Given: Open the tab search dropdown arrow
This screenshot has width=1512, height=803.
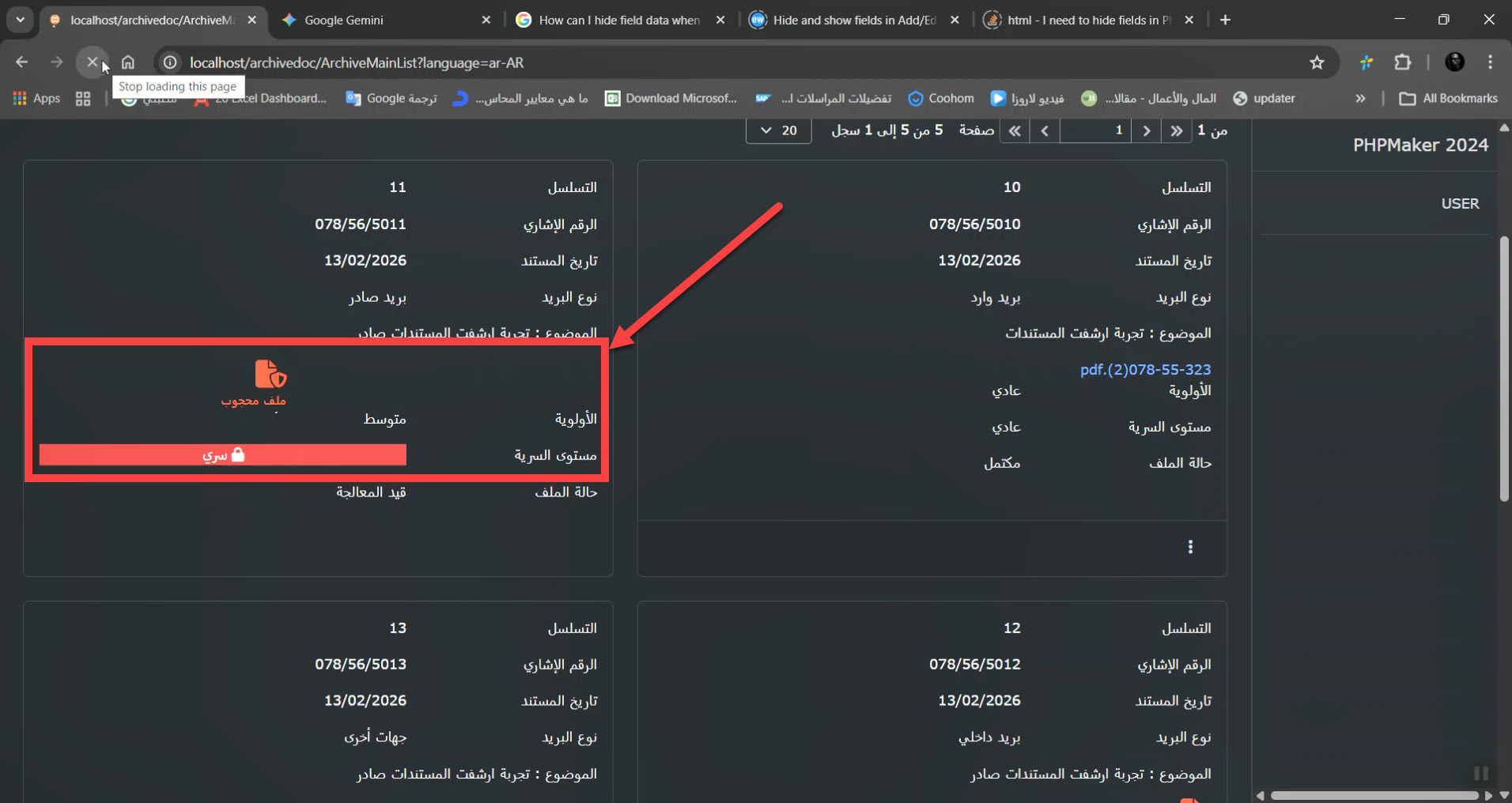Looking at the screenshot, I should [x=21, y=20].
